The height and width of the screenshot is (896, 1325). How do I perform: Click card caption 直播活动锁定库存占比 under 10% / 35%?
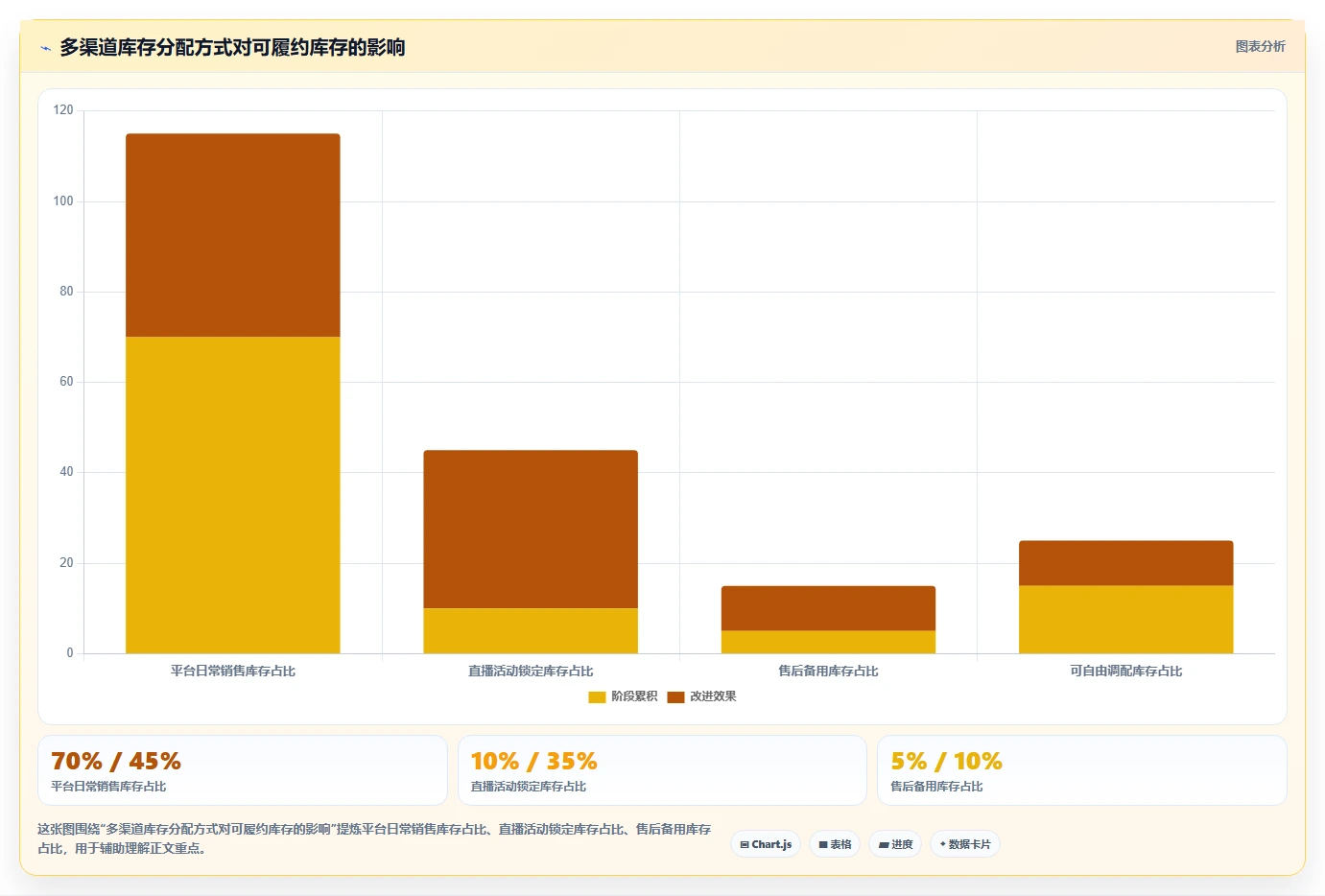click(528, 787)
